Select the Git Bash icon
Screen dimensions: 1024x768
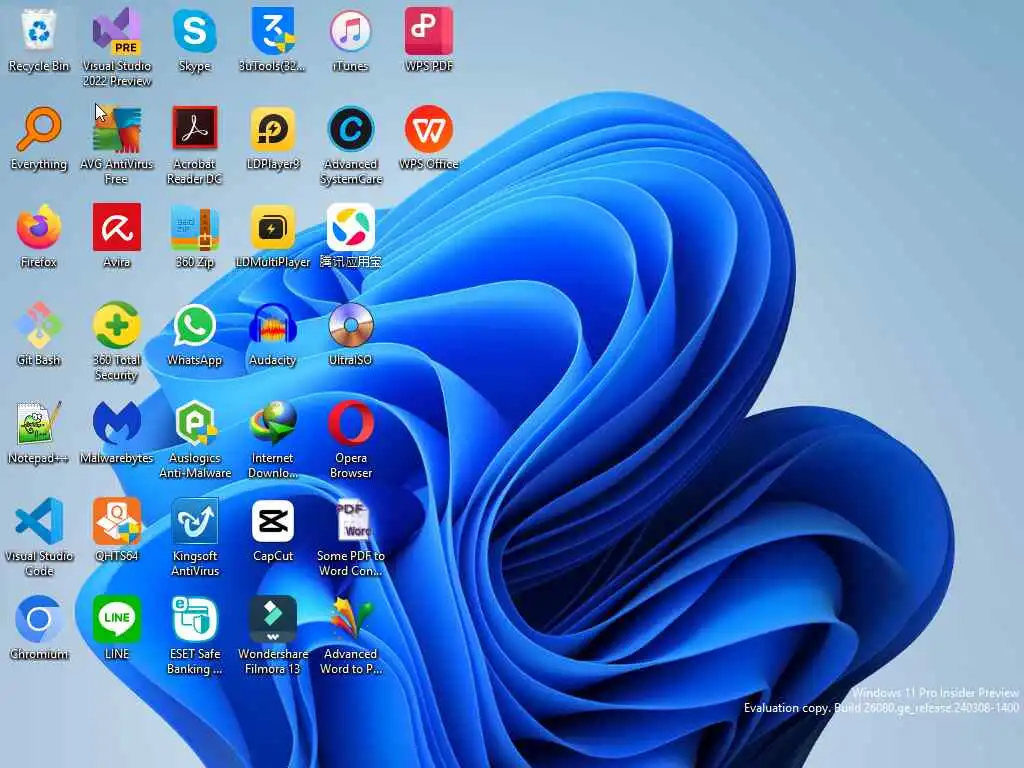(39, 325)
